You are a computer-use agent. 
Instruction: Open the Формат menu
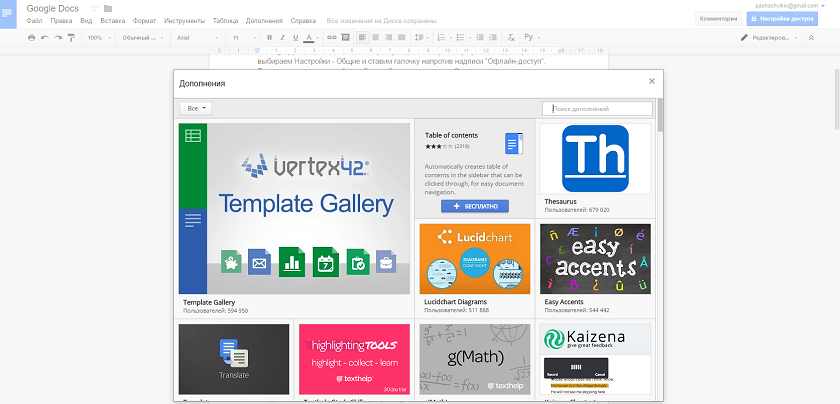[x=144, y=21]
